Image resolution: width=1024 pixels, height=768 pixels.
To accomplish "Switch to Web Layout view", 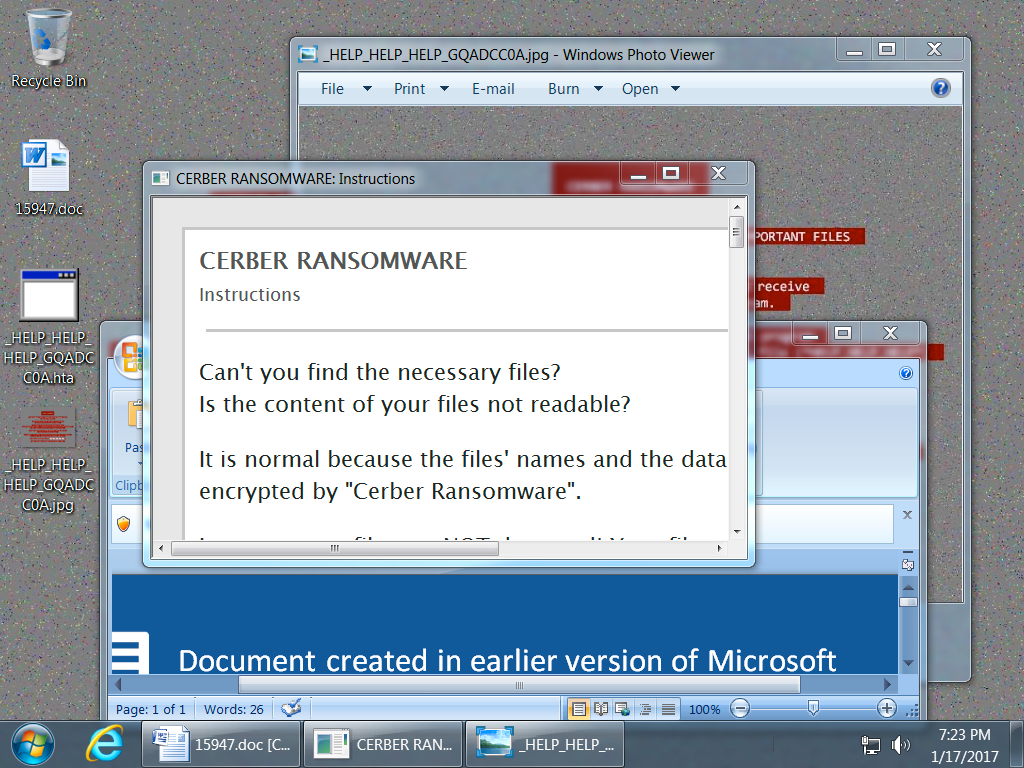I will [x=623, y=709].
